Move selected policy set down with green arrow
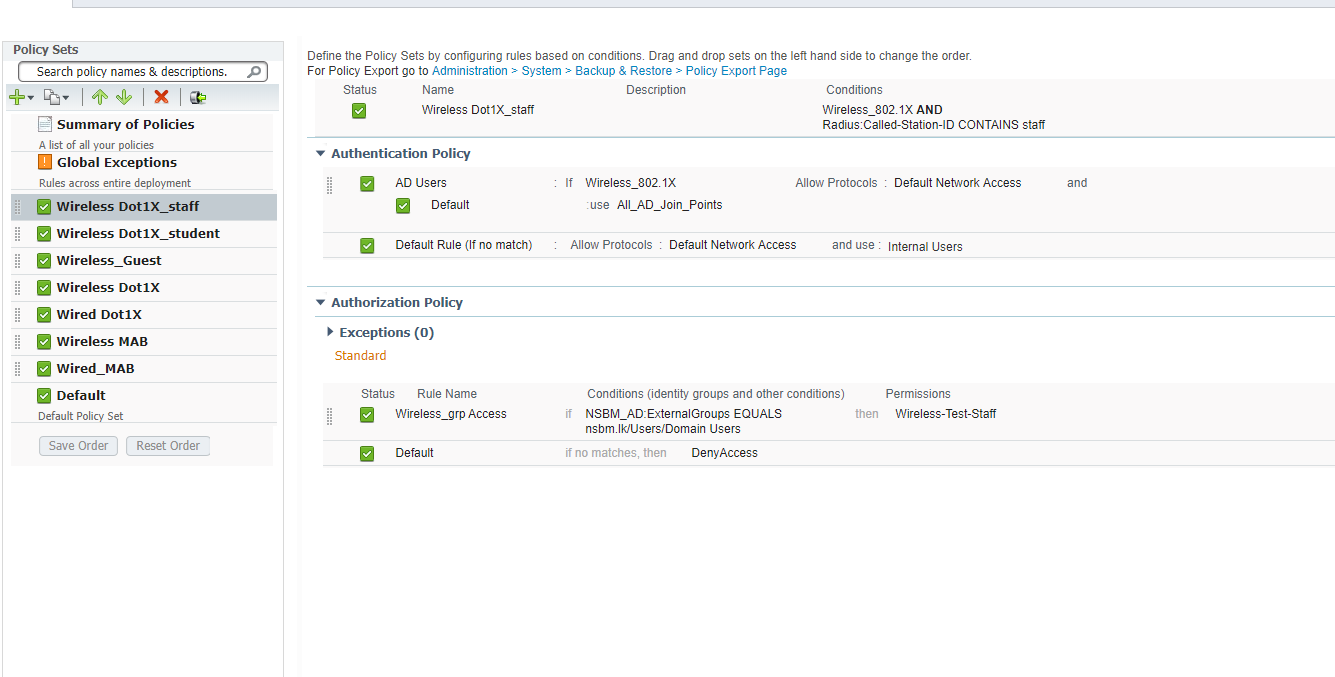This screenshot has height=677, width=1335. pyautogui.click(x=124, y=96)
